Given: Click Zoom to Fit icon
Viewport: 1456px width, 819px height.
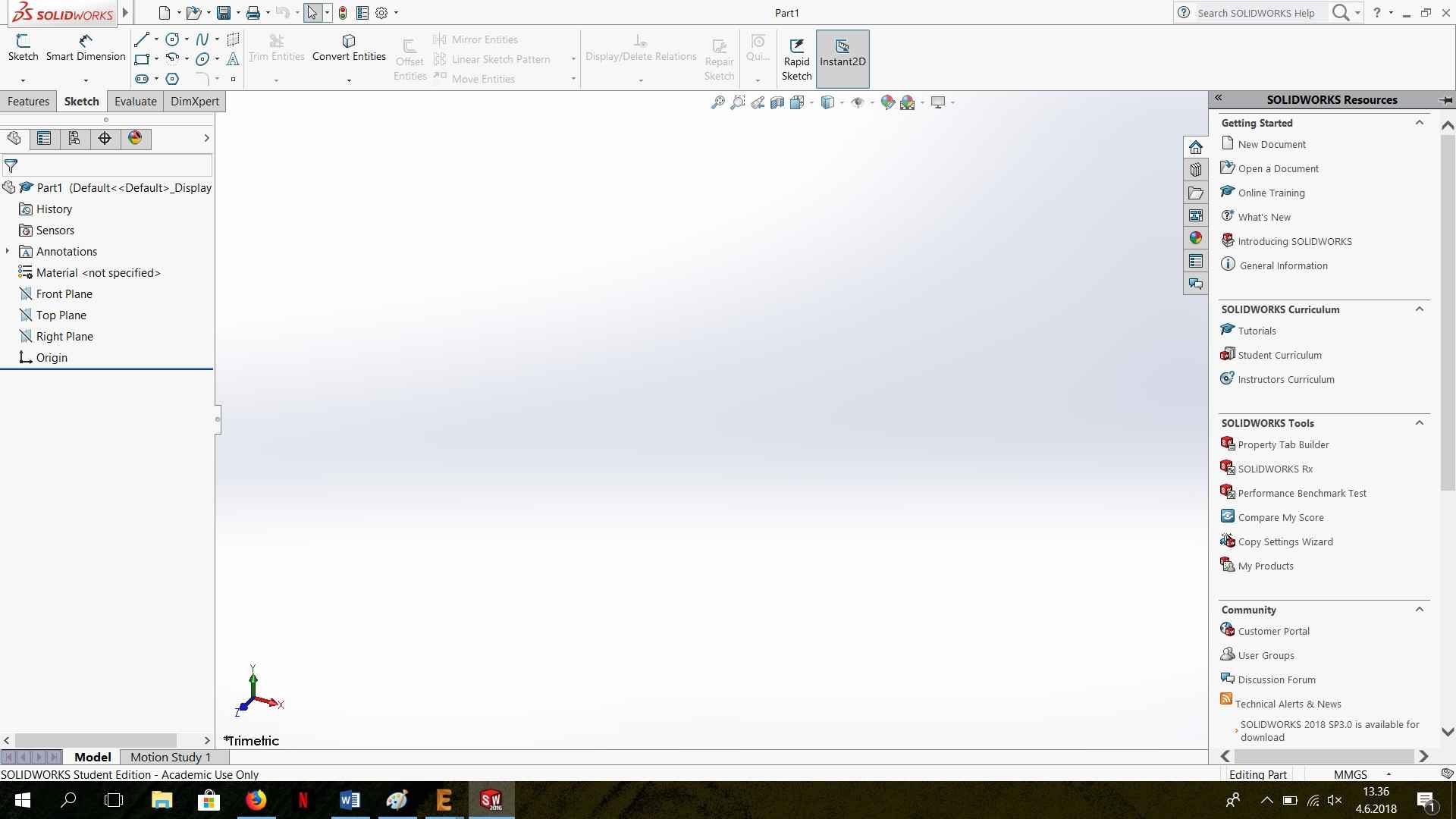Looking at the screenshot, I should [x=717, y=102].
